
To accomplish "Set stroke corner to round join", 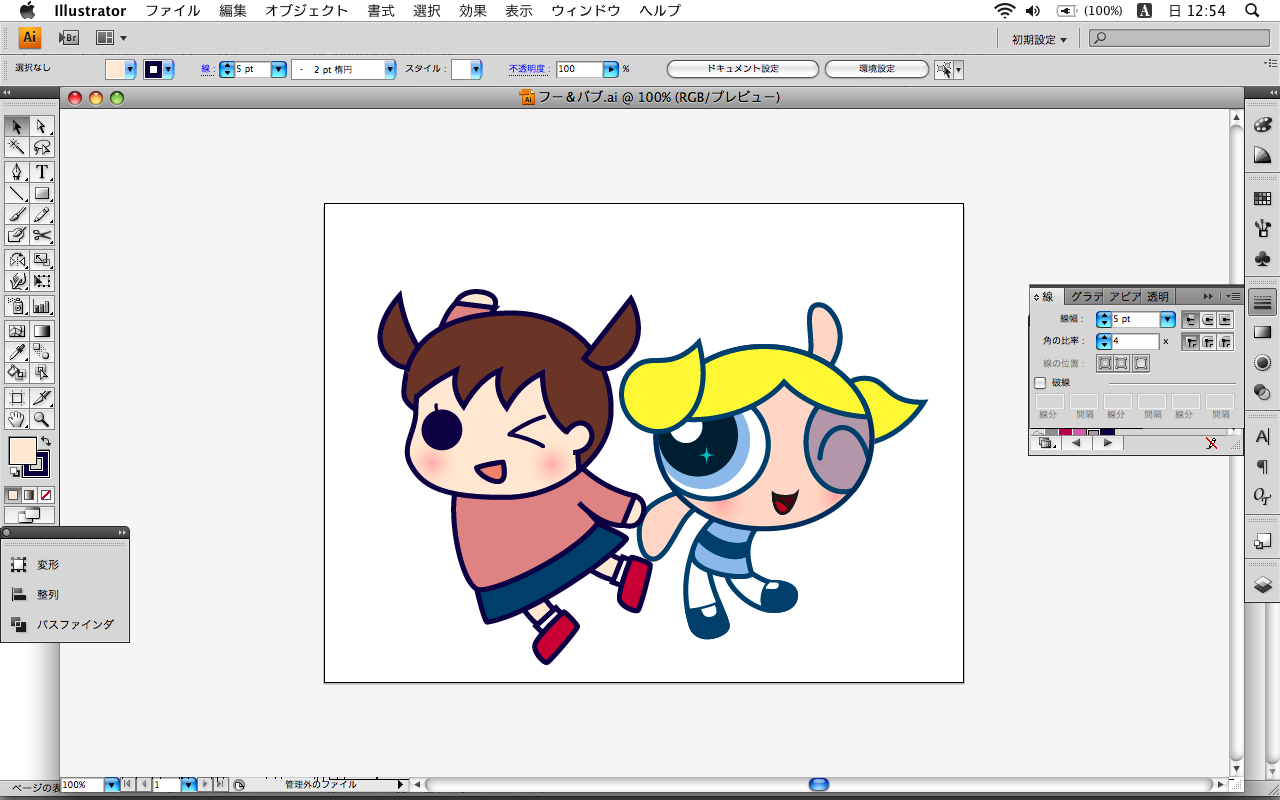I will [x=1208, y=342].
